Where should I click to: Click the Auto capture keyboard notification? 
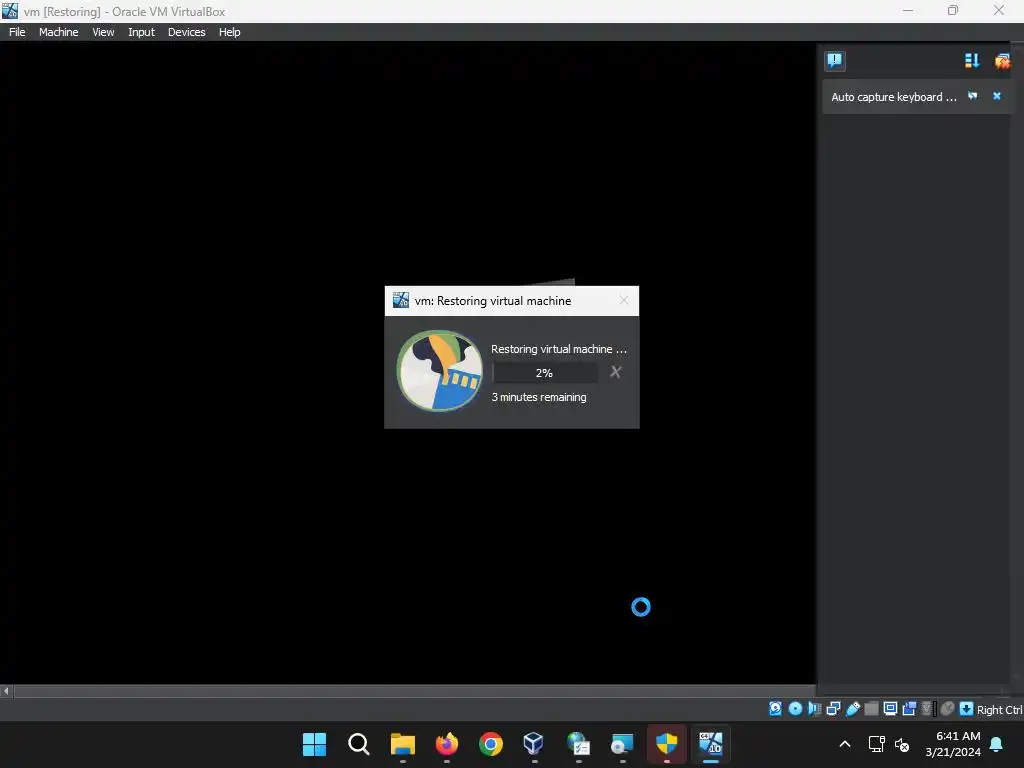coord(916,97)
